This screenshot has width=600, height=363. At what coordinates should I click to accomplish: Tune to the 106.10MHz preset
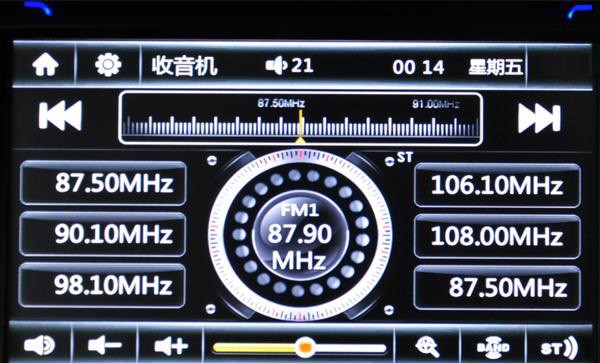click(497, 185)
